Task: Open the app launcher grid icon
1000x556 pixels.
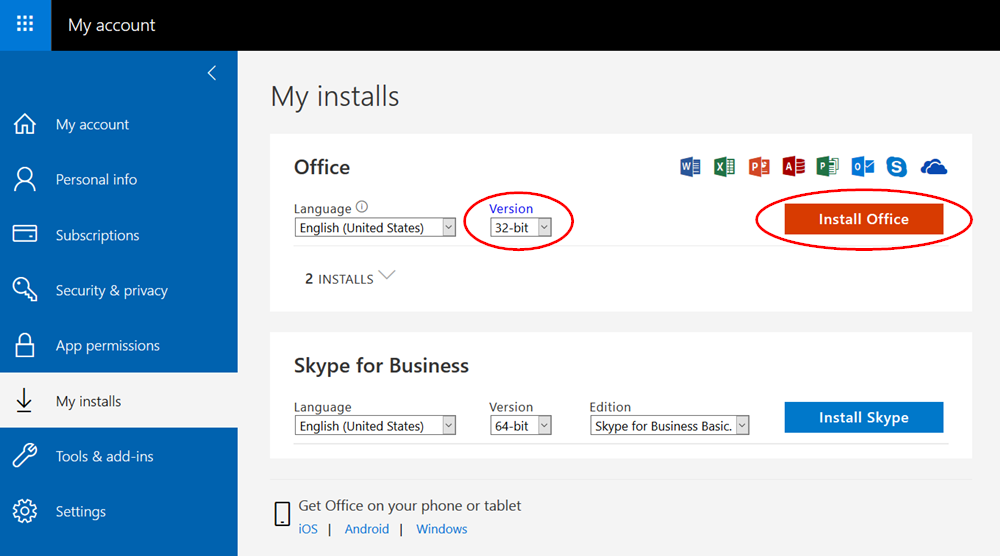Action: 25,24
